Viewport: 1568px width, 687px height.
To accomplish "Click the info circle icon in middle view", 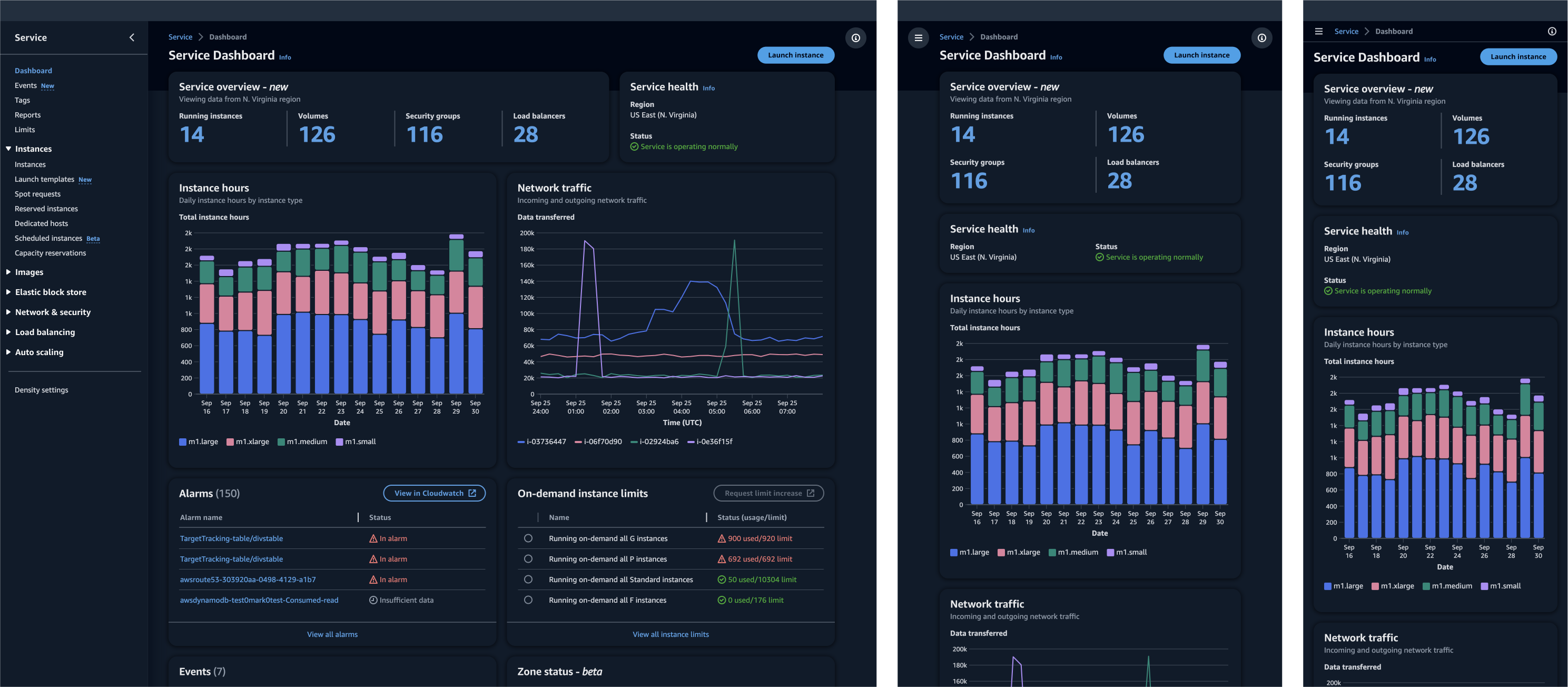I will 1261,38.
